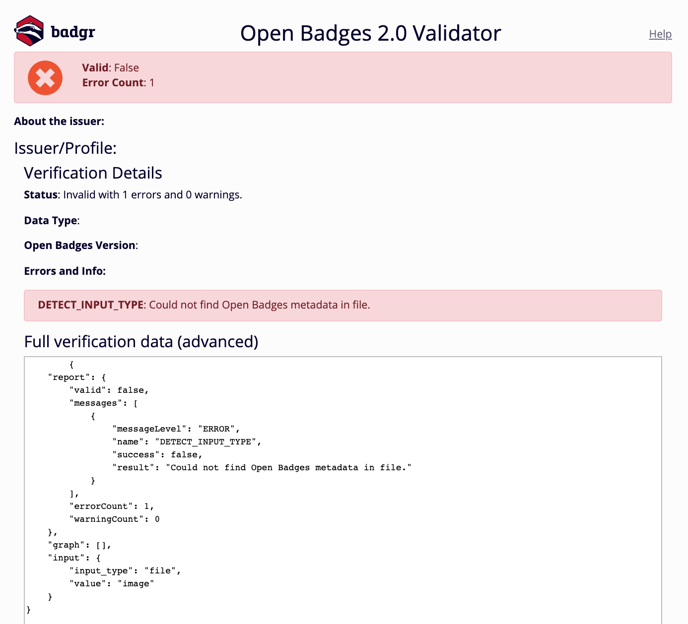
Task: Click the 'Data Type:' label
Action: (52, 220)
